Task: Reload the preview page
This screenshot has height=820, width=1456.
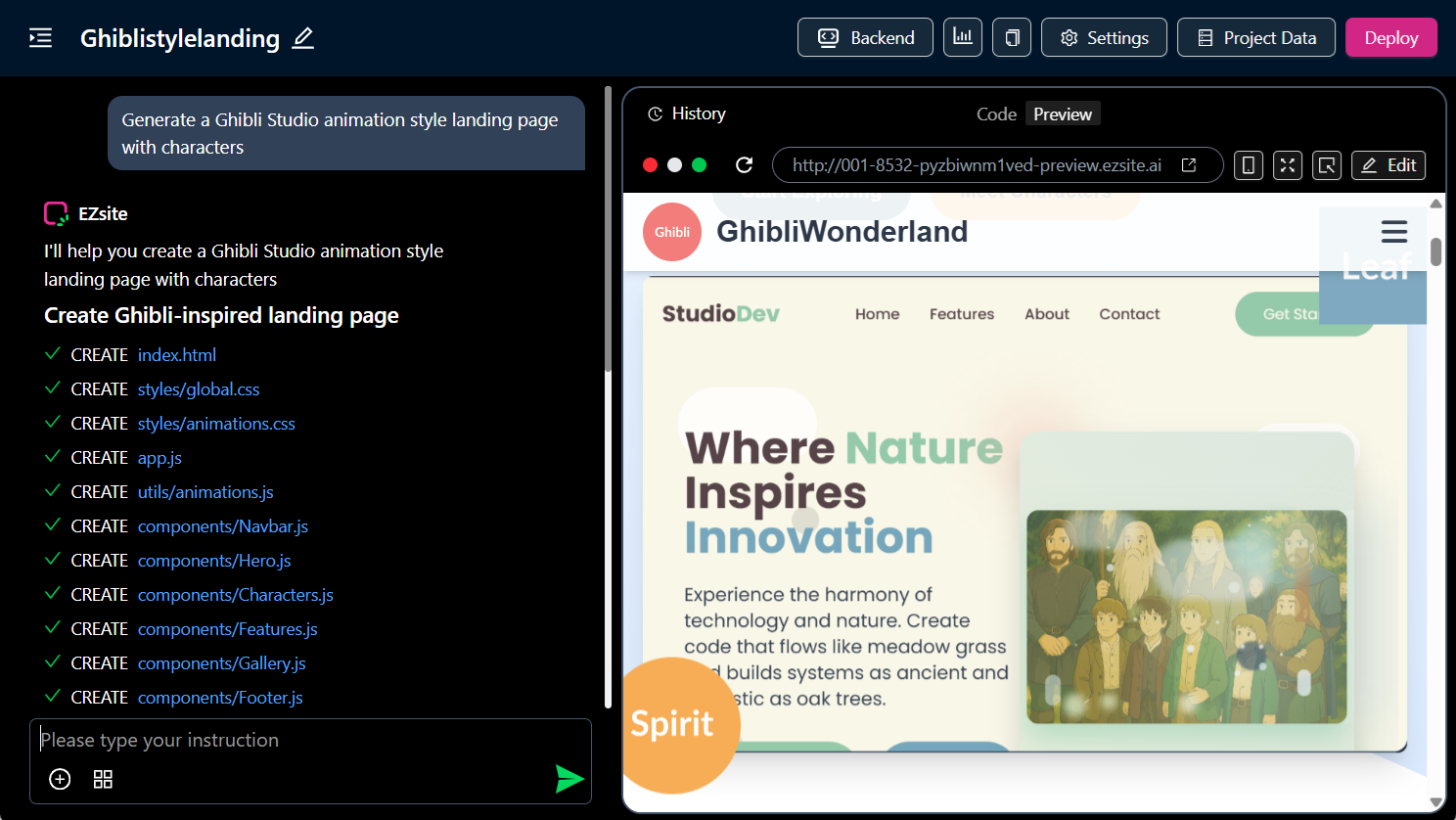Action: [x=744, y=164]
